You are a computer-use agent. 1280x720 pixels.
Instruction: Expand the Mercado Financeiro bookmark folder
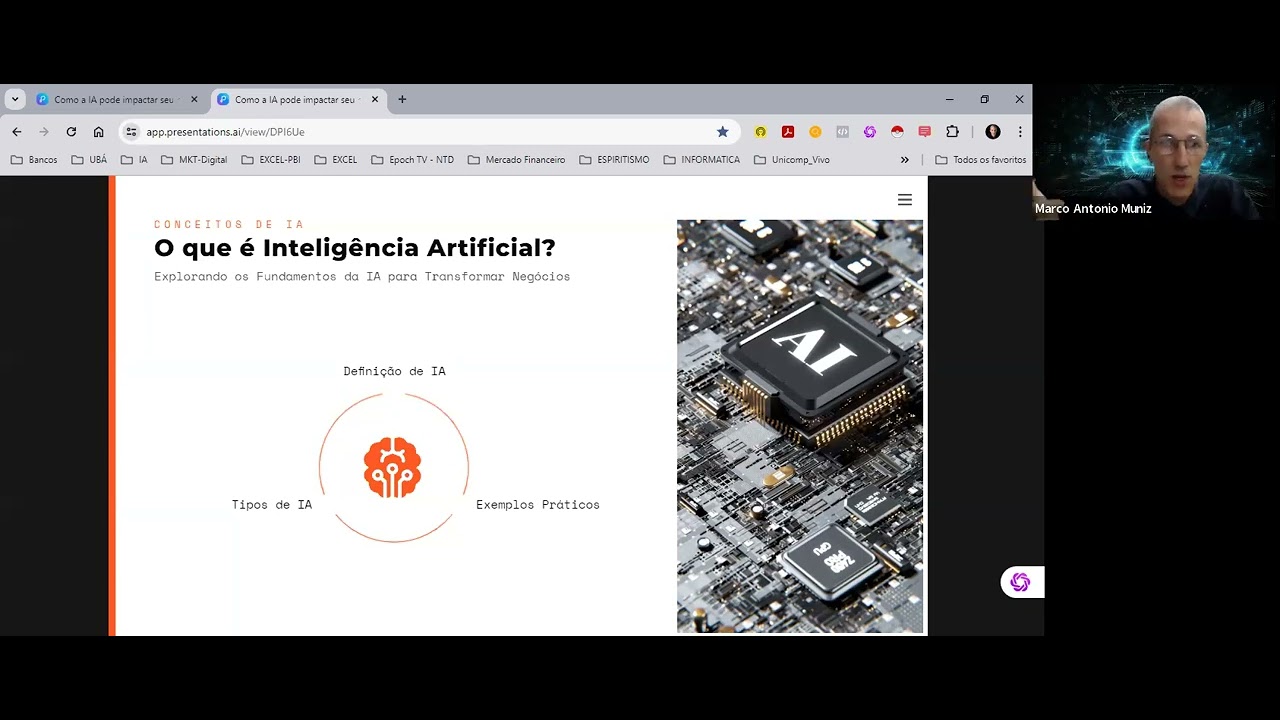point(516,160)
